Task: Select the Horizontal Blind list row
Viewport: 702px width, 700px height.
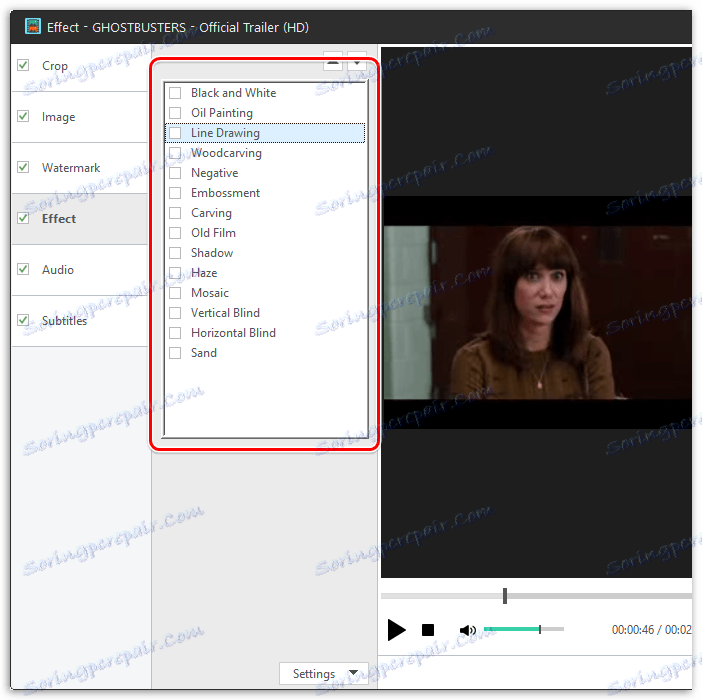Action: click(x=265, y=333)
